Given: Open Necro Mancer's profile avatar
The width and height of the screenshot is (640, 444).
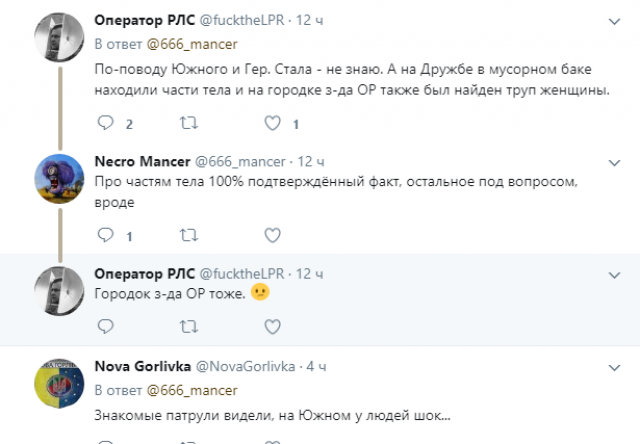Looking at the screenshot, I should tap(56, 179).
